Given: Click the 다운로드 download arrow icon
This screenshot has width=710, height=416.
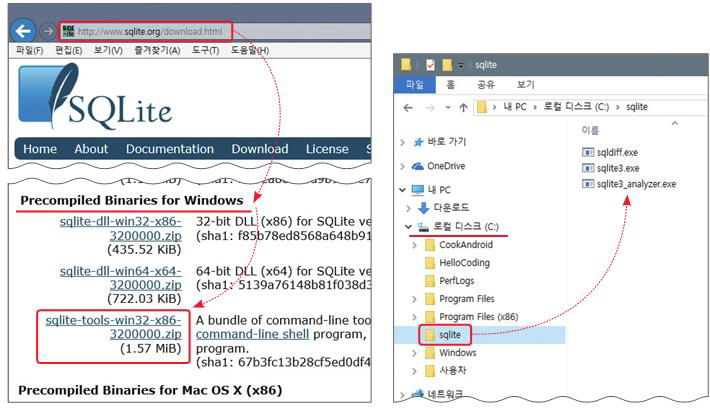Looking at the screenshot, I should point(424,208).
